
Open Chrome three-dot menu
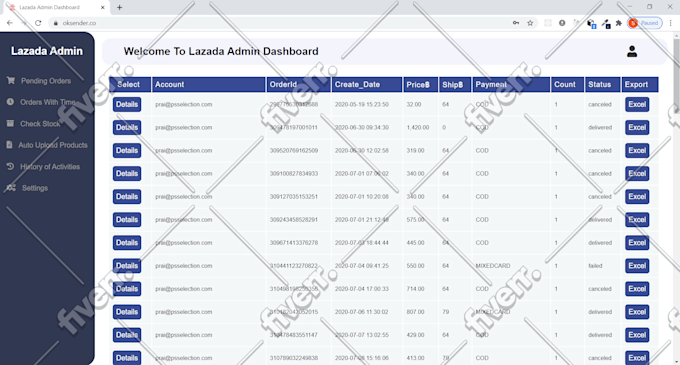(670, 23)
